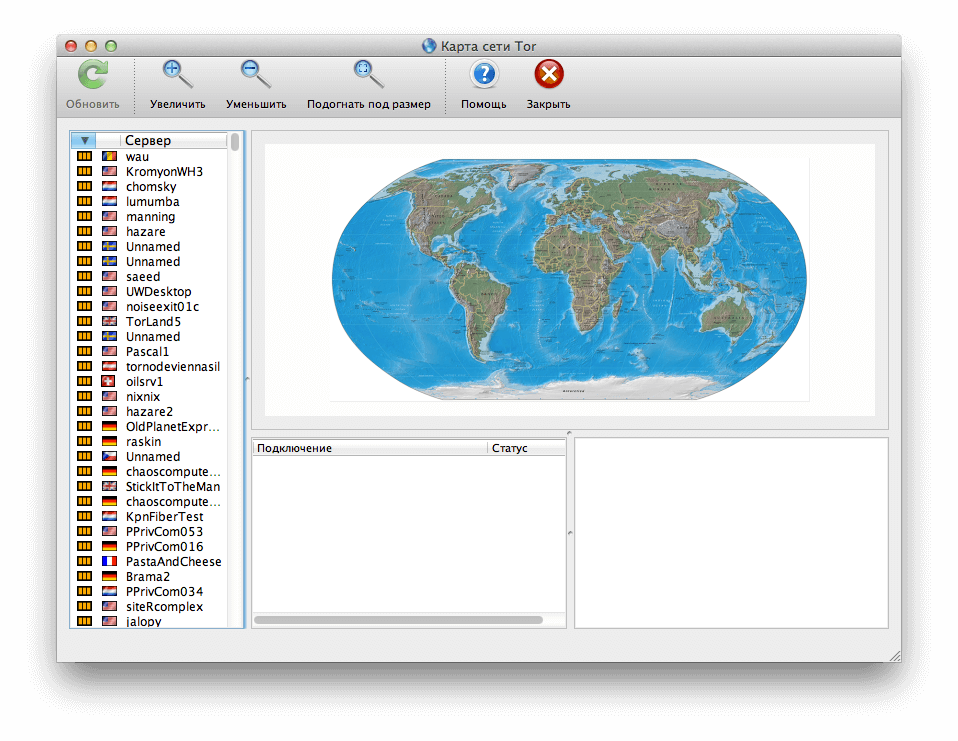This screenshot has height=741, width=958.
Task: Click the status bars icon beside PPrivCom053
Action: [x=84, y=531]
